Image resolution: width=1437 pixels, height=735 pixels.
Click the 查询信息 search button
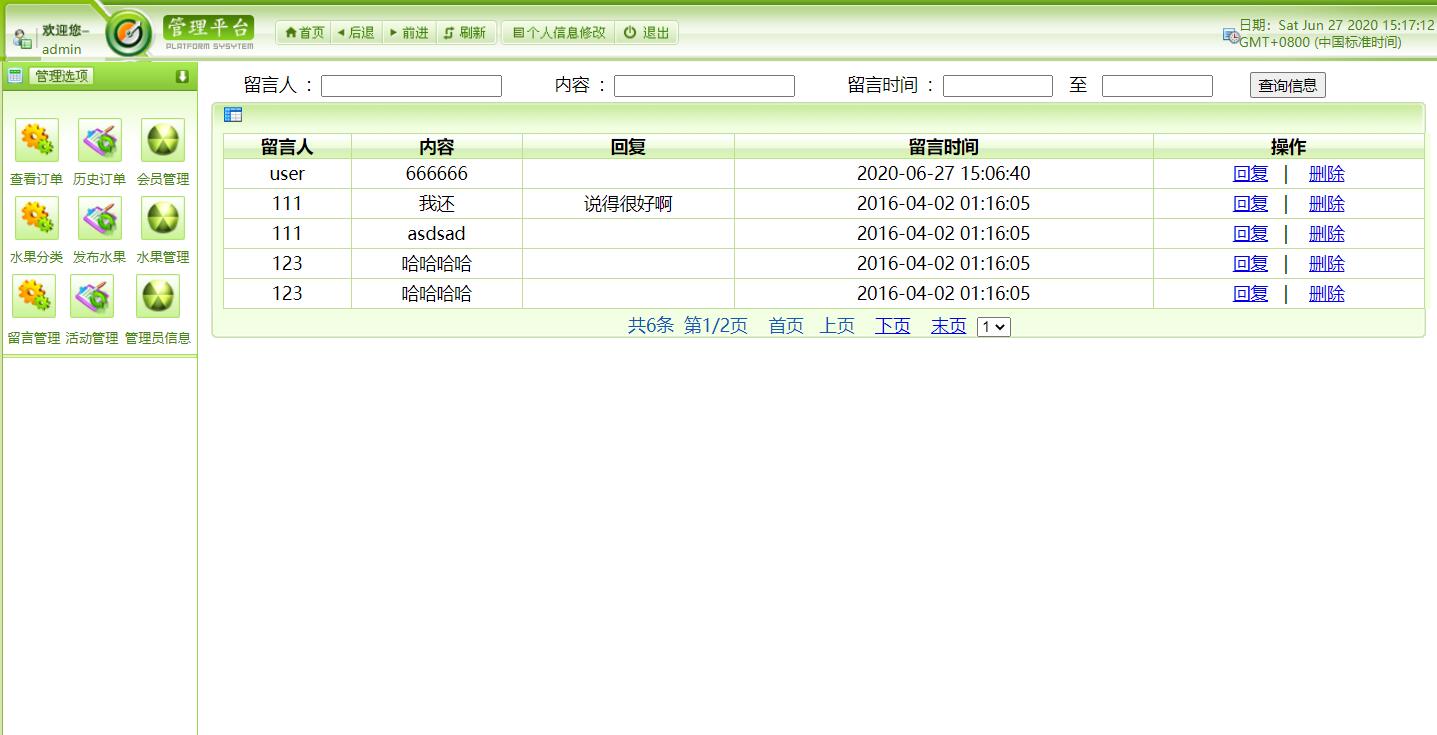pyautogui.click(x=1288, y=86)
